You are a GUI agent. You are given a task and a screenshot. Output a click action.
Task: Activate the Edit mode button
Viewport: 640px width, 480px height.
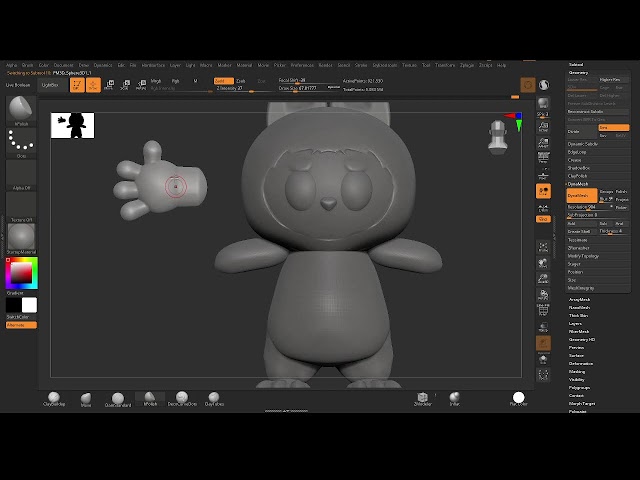(77, 85)
